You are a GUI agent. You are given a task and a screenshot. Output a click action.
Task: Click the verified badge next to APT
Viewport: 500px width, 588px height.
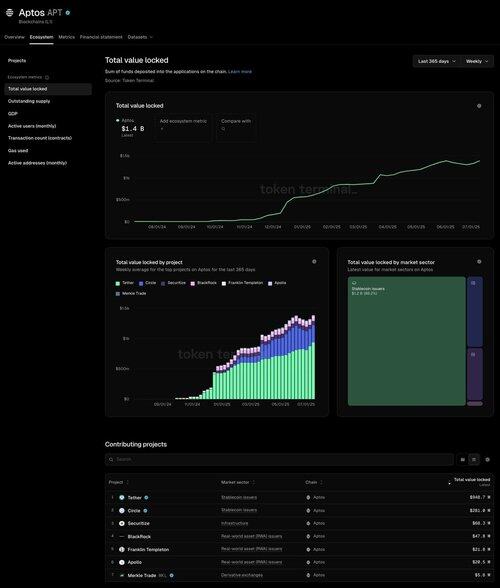pyautogui.click(x=68, y=13)
